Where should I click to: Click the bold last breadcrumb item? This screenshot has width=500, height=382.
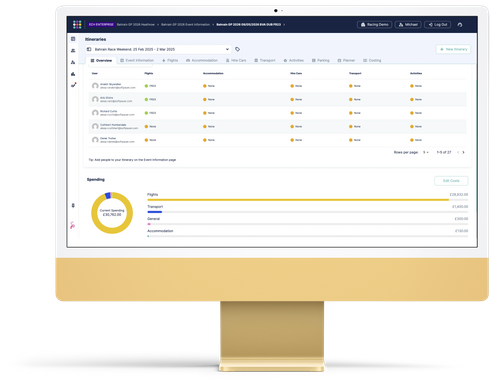tap(249, 25)
